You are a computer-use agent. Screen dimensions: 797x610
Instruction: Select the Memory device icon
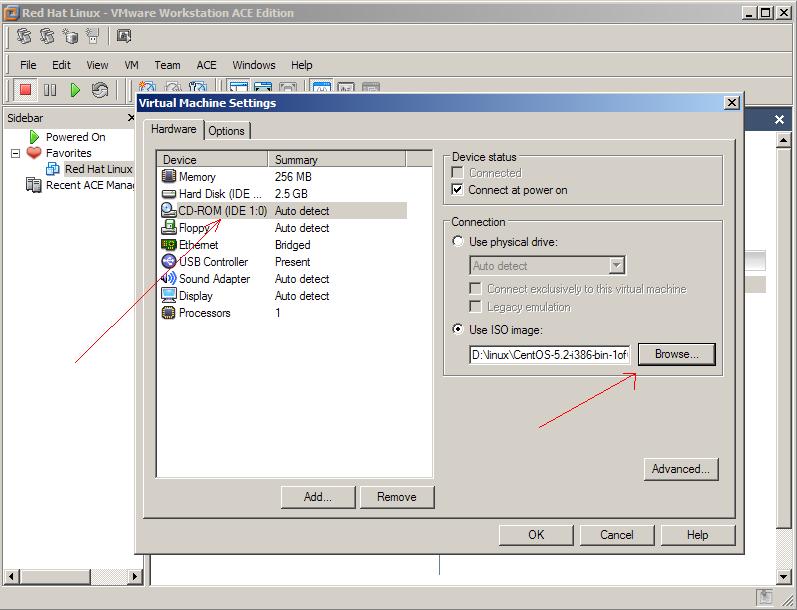click(x=169, y=177)
